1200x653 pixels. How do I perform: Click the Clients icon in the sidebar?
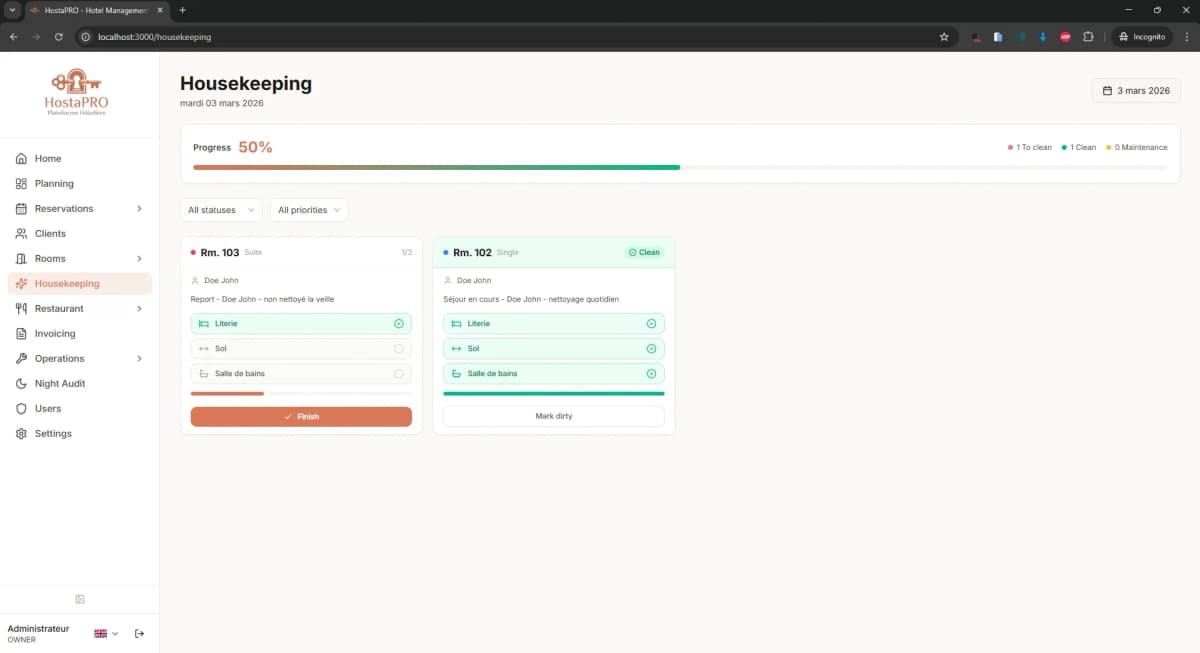21,233
